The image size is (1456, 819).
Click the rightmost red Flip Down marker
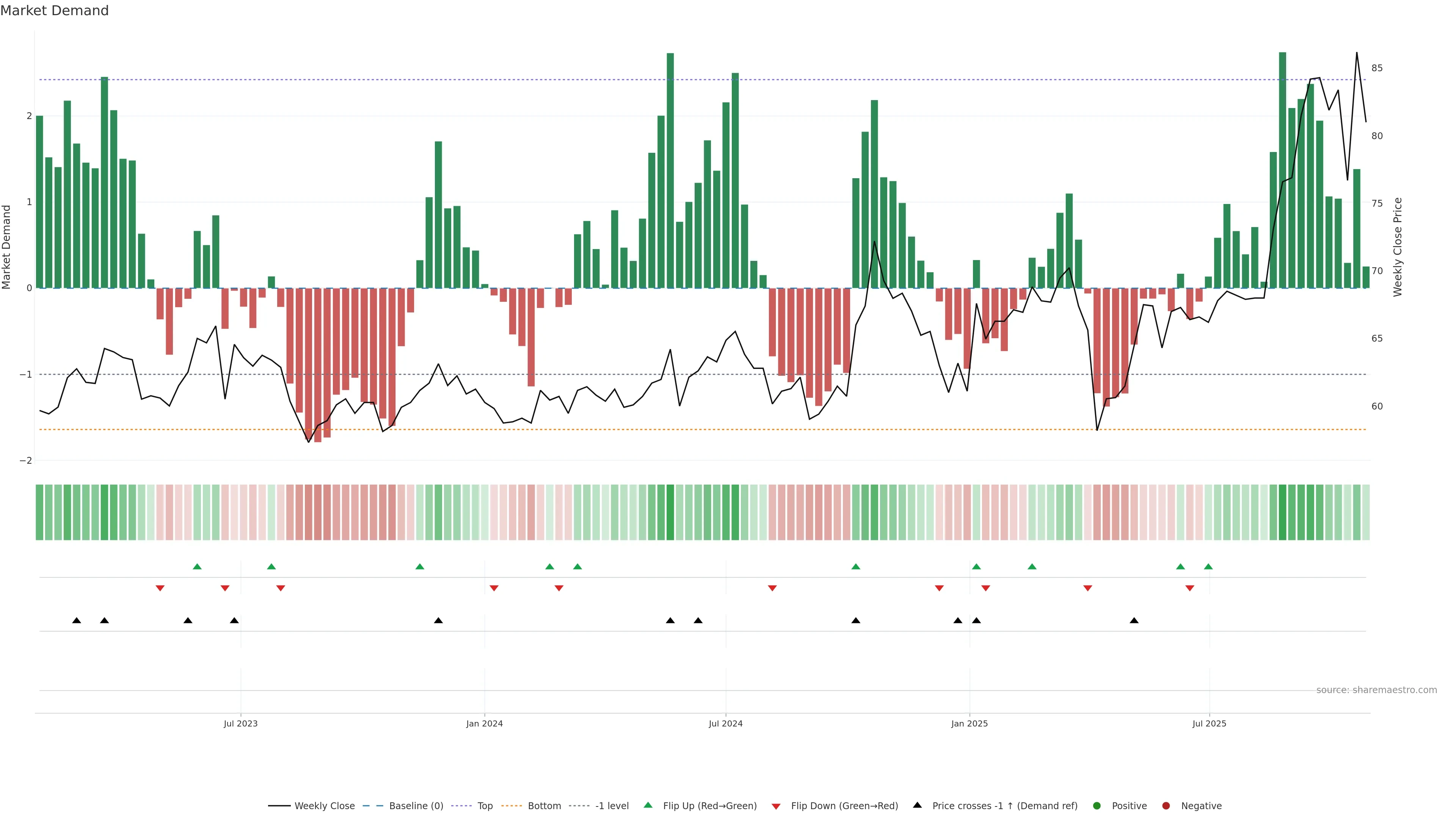coord(1189,588)
